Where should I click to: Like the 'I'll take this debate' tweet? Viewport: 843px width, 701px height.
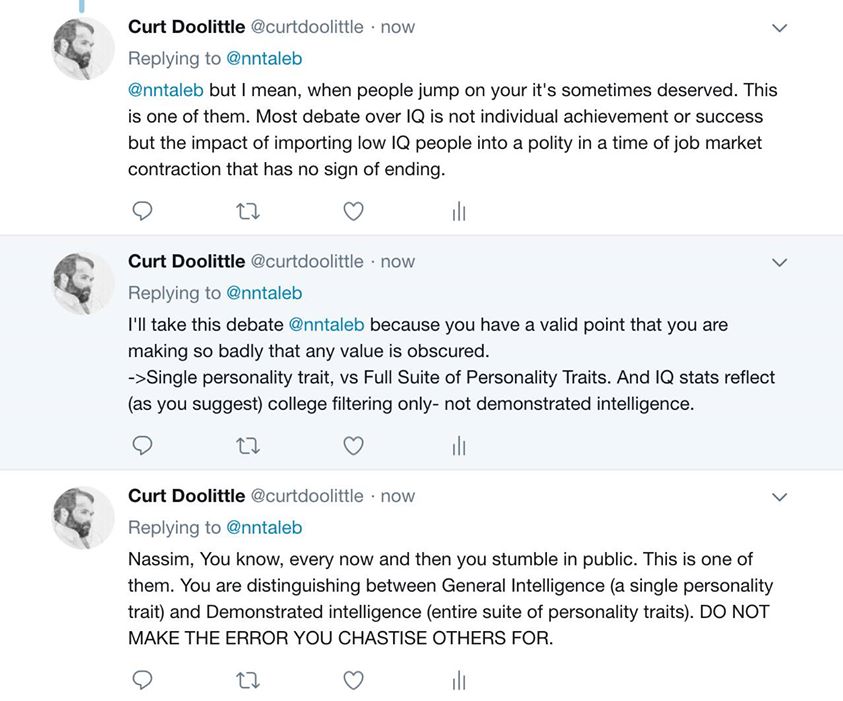[353, 446]
